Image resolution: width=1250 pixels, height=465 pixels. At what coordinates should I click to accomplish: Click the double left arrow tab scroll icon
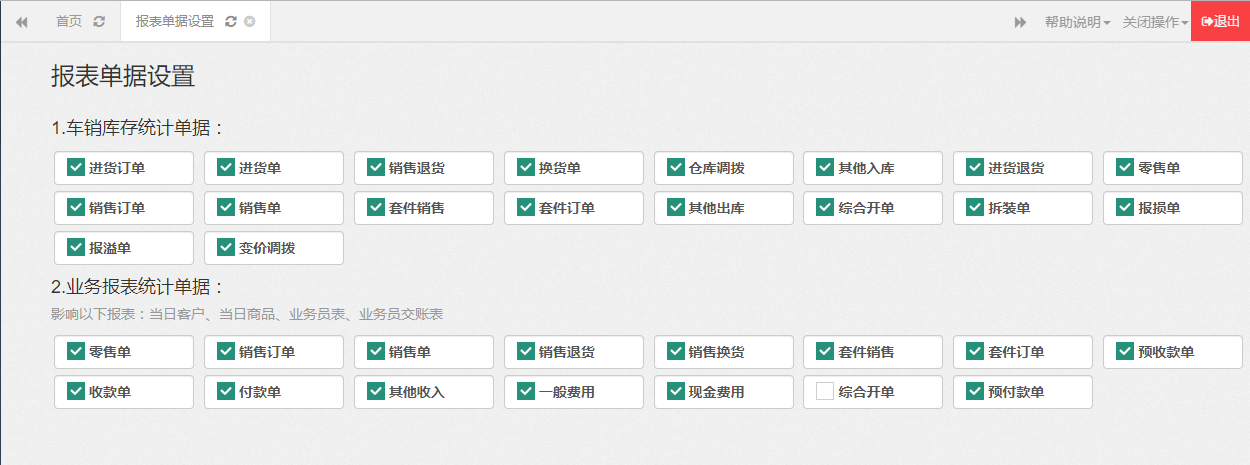[21, 21]
